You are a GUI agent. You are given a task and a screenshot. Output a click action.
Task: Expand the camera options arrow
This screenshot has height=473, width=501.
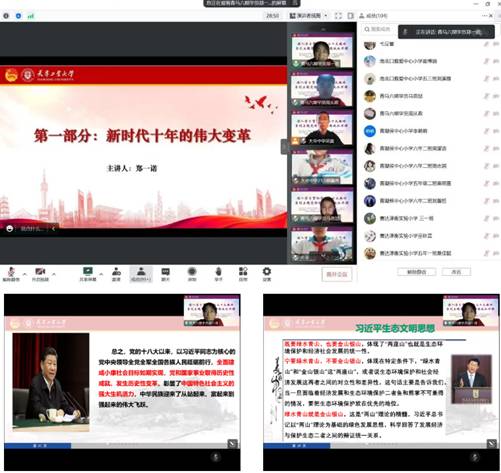[54, 274]
